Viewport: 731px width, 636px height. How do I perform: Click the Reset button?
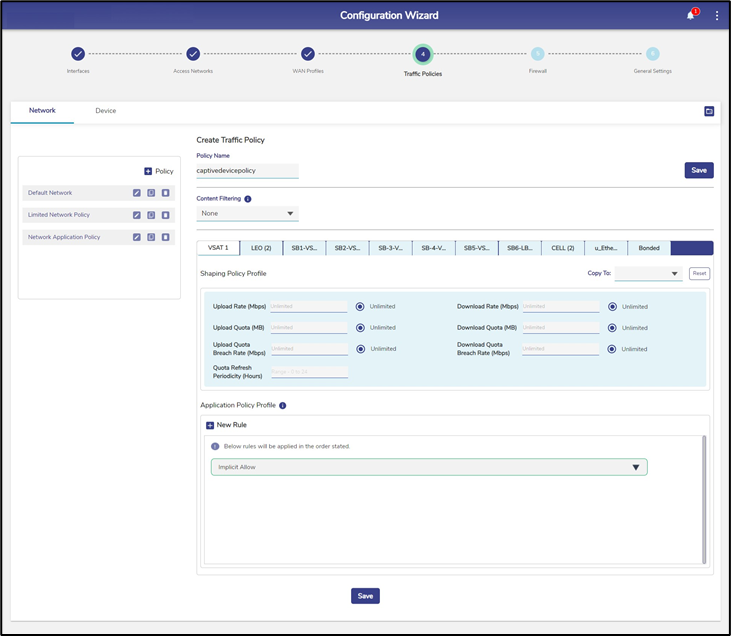click(x=699, y=273)
